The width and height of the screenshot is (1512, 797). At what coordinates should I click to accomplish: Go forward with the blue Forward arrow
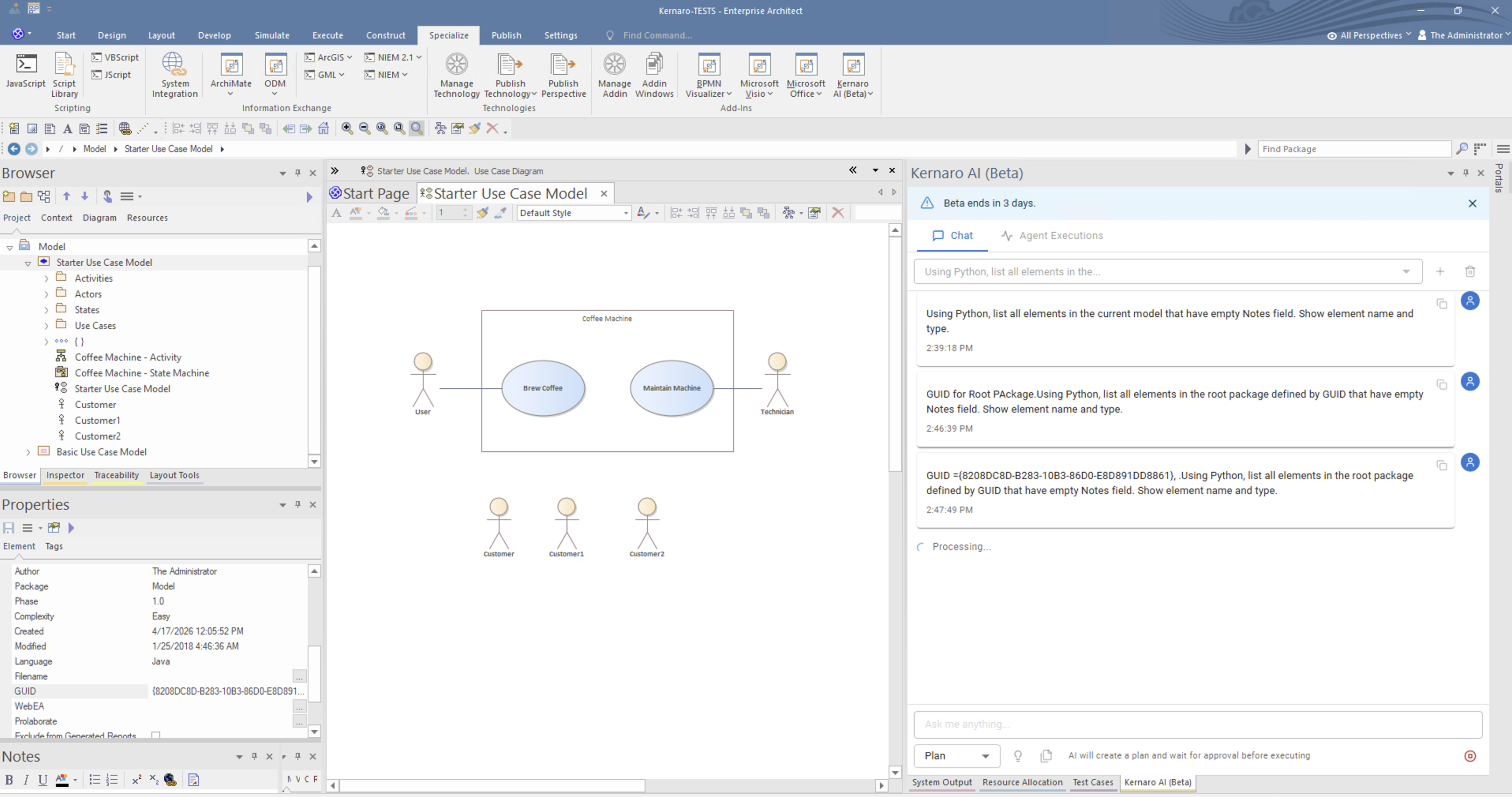pos(32,149)
